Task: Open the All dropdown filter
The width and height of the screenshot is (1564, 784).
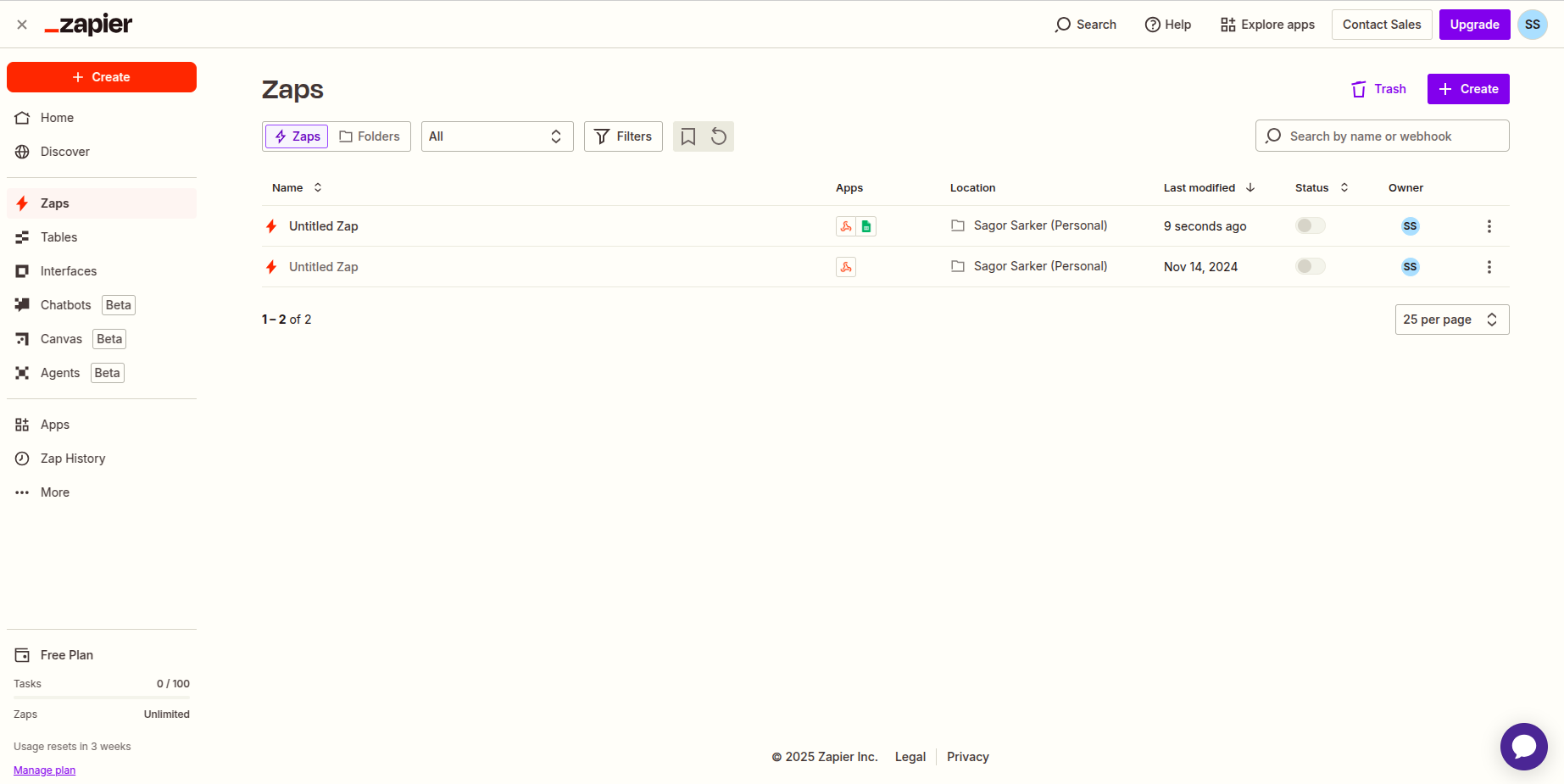Action: 497,136
